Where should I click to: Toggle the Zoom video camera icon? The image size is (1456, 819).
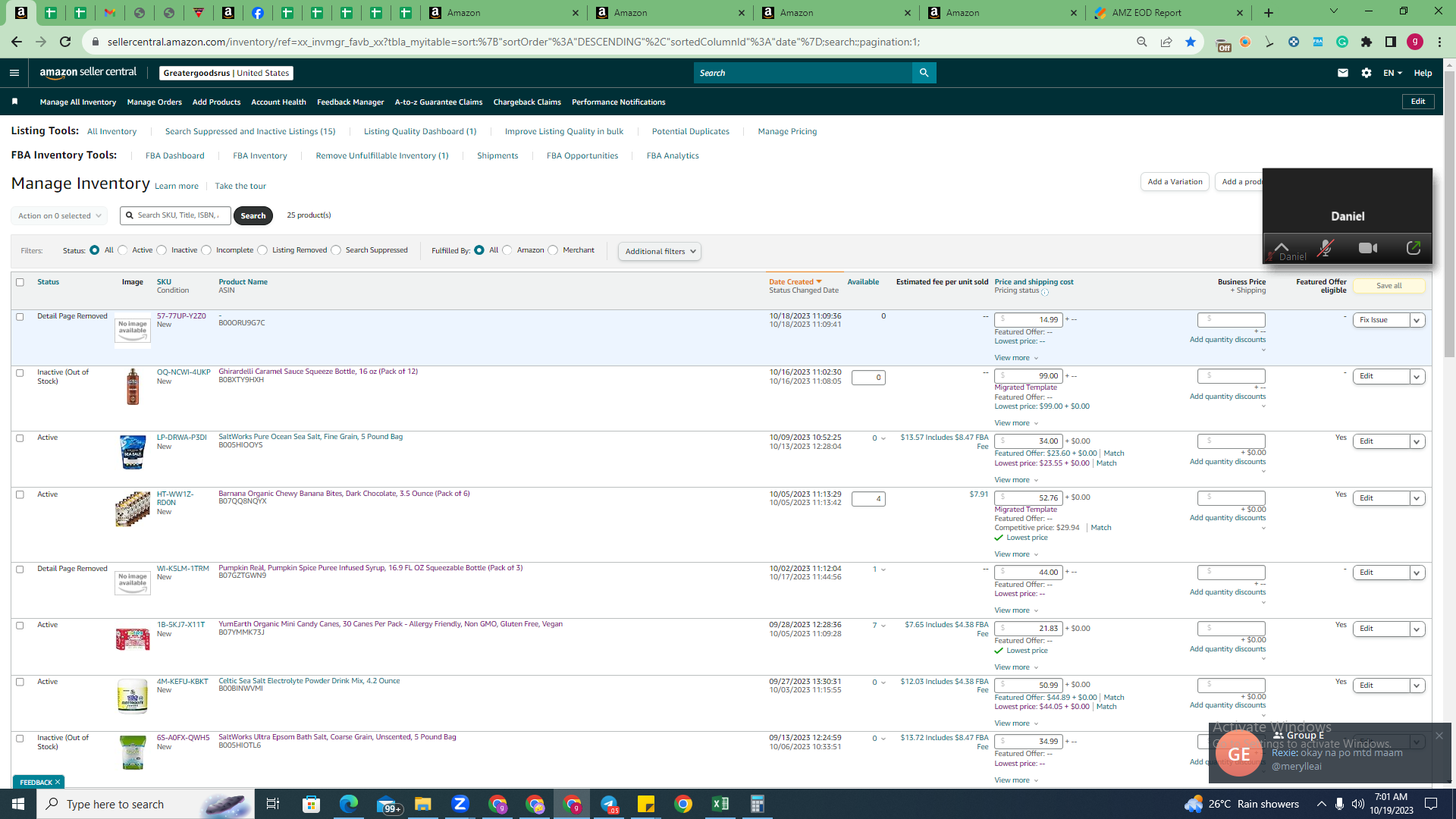pos(1368,248)
